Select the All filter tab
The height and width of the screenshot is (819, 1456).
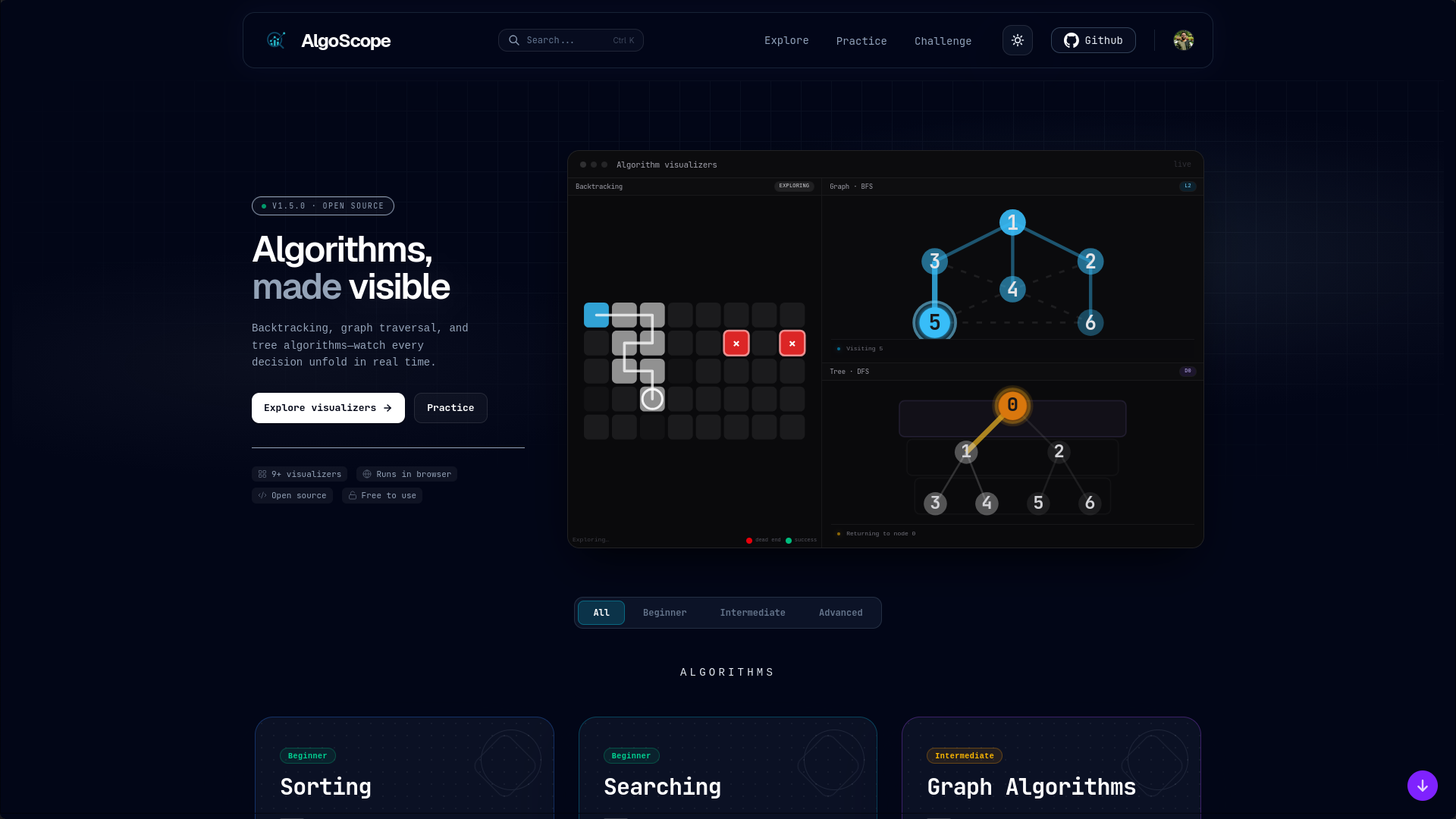click(601, 613)
